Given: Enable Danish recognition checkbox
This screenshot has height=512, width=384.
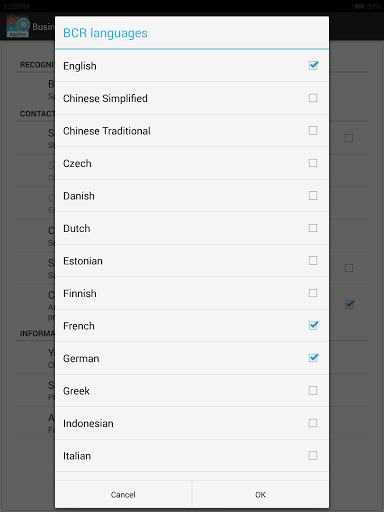Looking at the screenshot, I should point(313,195).
